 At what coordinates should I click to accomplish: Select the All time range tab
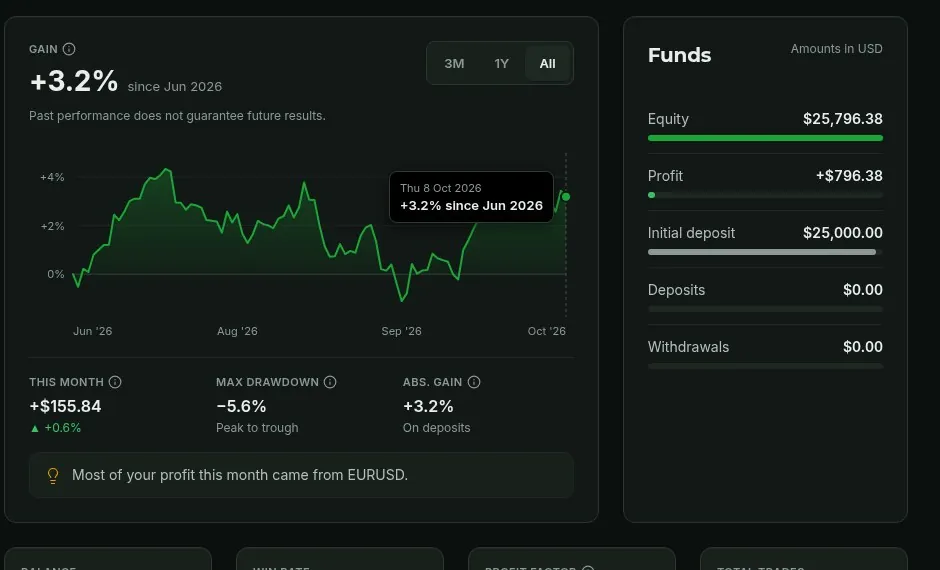[547, 64]
